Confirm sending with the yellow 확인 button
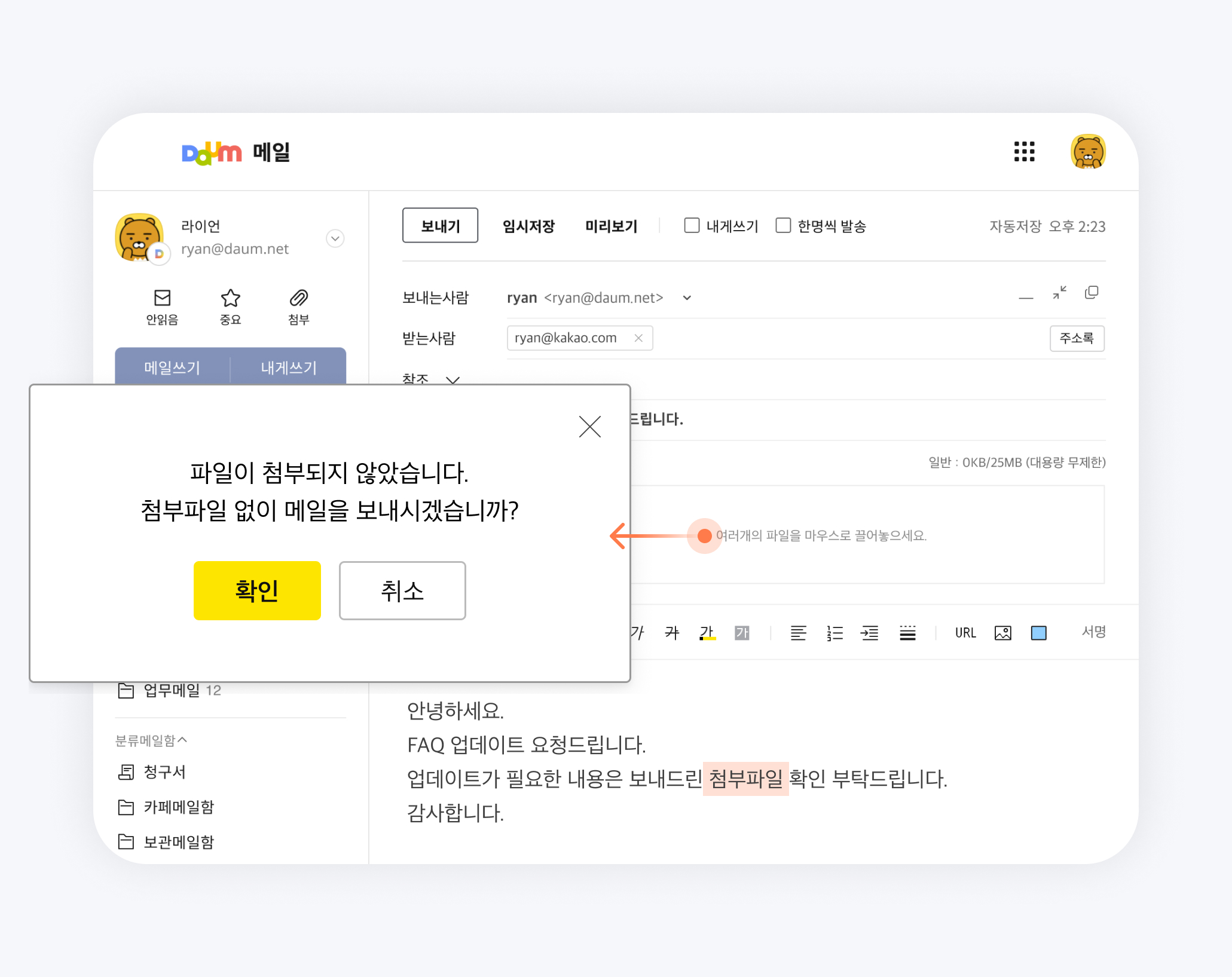 click(x=257, y=590)
